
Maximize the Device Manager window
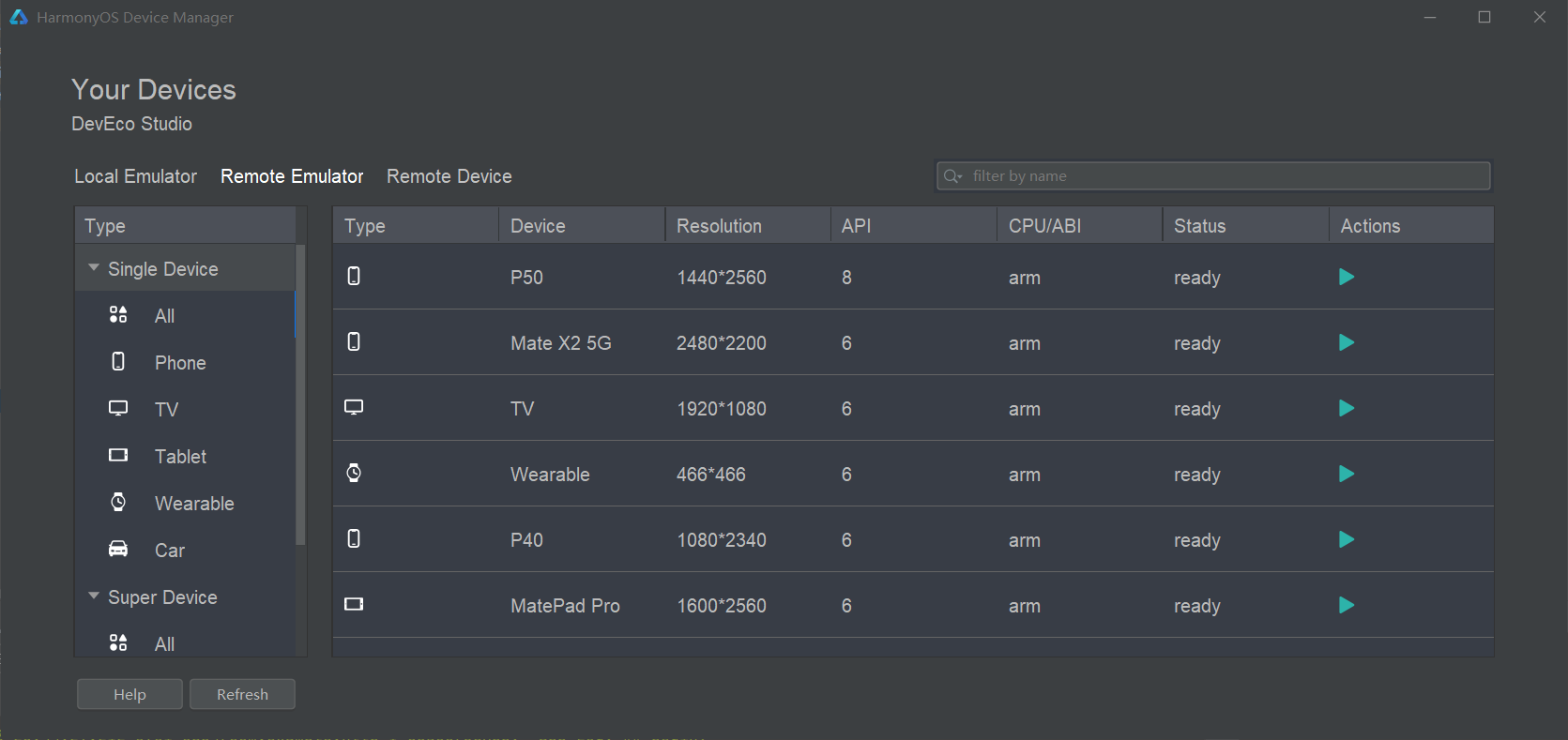(x=1484, y=17)
